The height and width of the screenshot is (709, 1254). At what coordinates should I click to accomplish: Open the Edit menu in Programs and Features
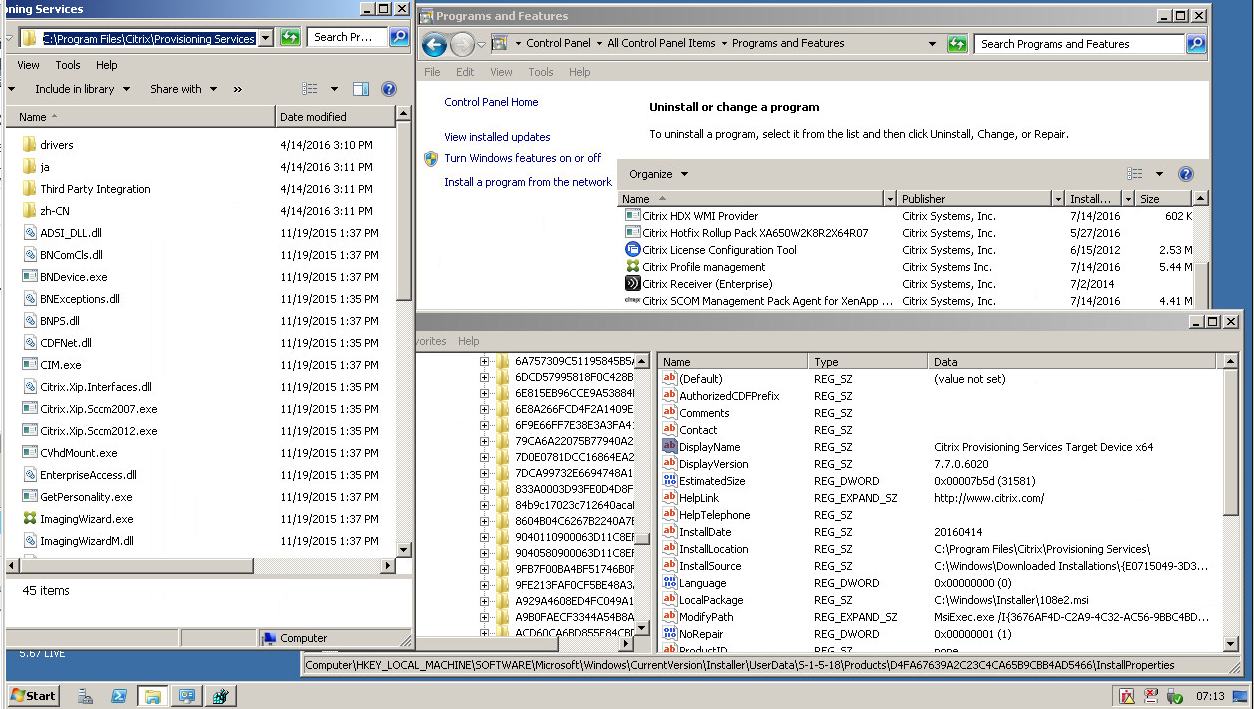tap(465, 72)
